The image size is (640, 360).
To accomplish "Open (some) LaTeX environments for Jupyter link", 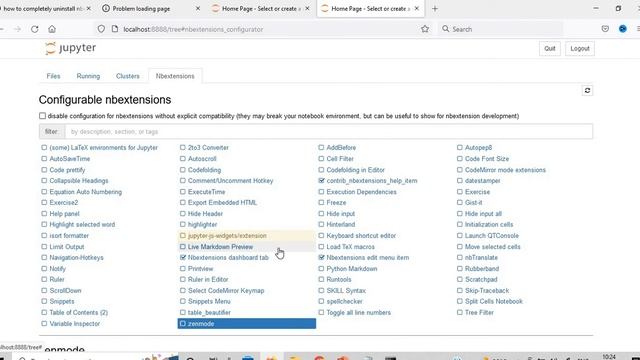I will pos(104,147).
